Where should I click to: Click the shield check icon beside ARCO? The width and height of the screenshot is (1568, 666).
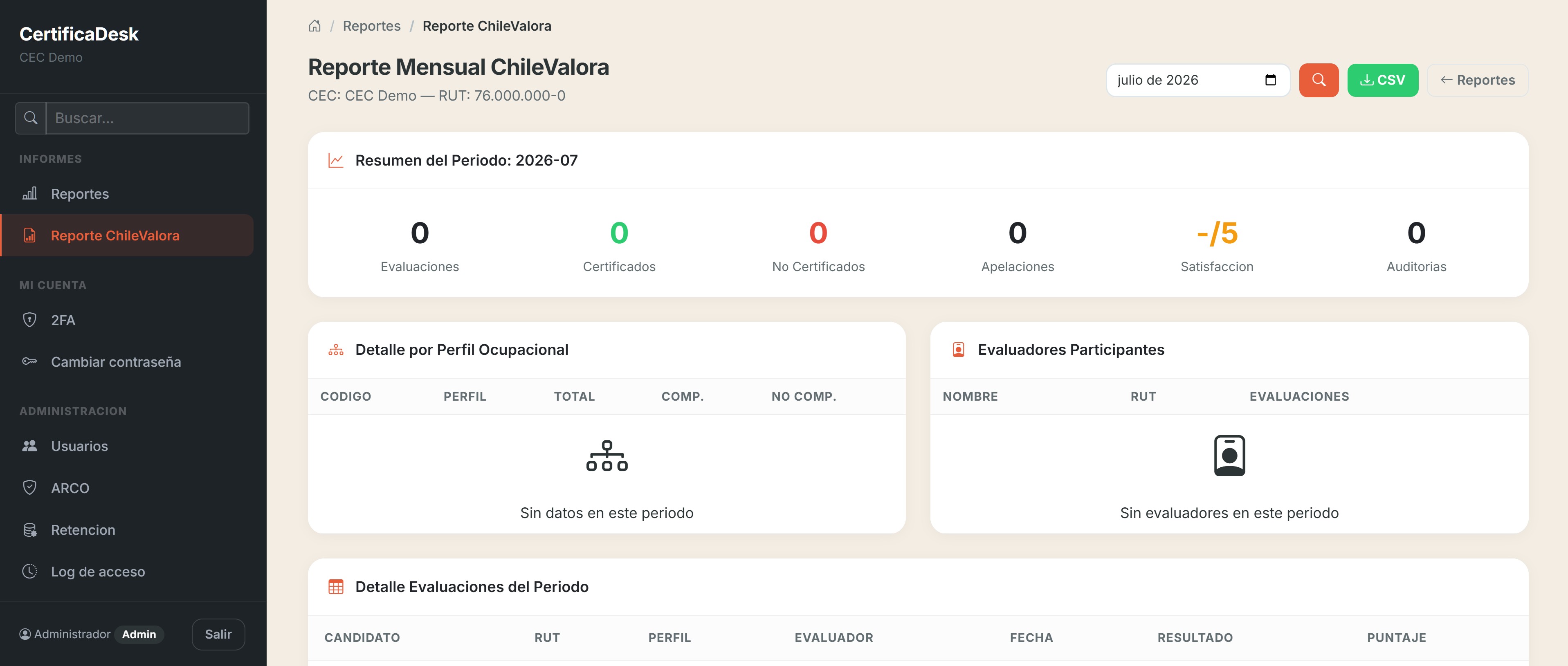[x=29, y=488]
